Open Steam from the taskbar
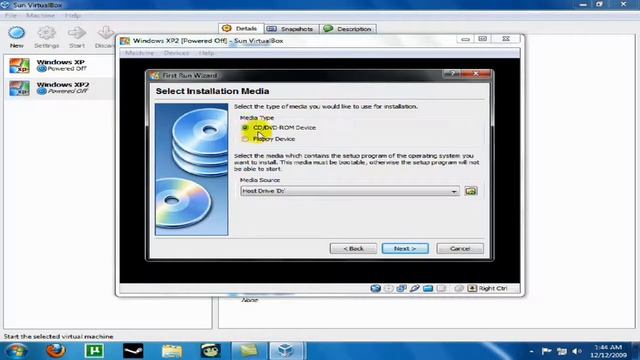The height and width of the screenshot is (360, 640). pyautogui.click(x=133, y=351)
